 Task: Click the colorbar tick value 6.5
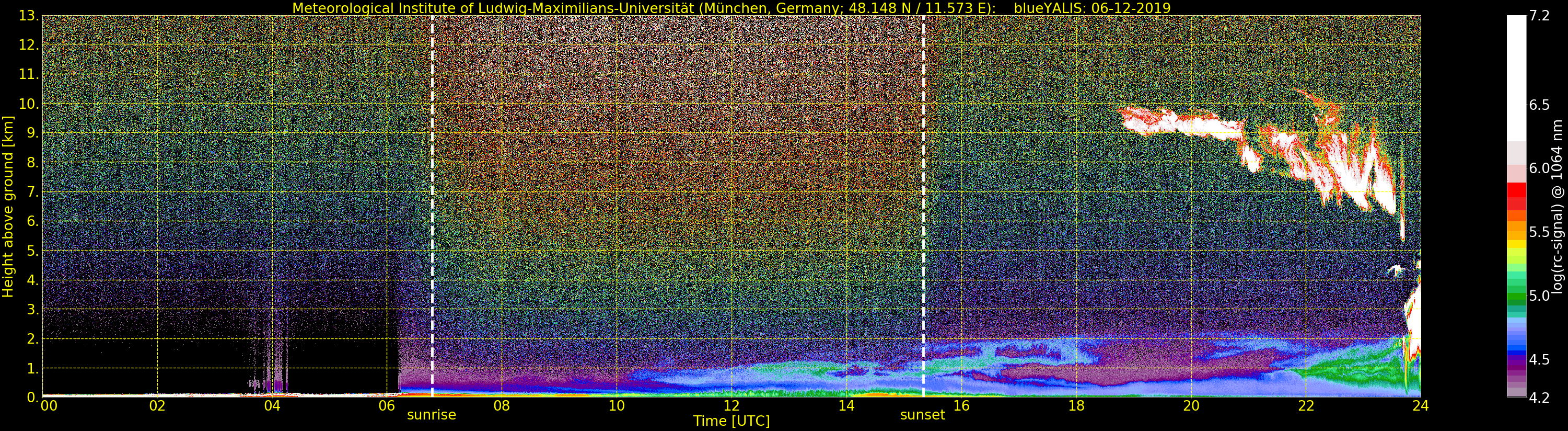pyautogui.click(x=1539, y=105)
